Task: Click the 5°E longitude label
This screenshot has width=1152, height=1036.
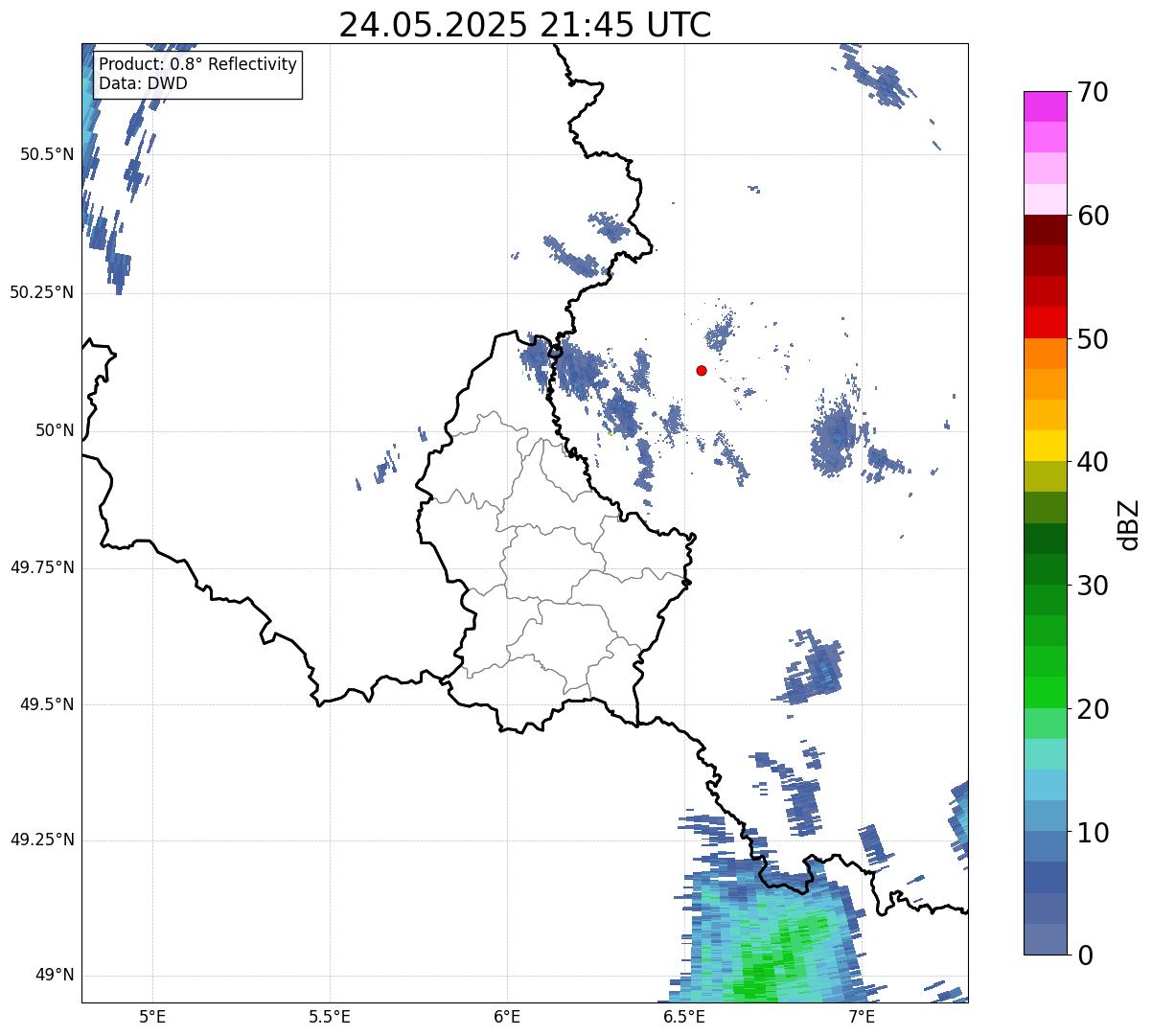Action: pos(152,1016)
